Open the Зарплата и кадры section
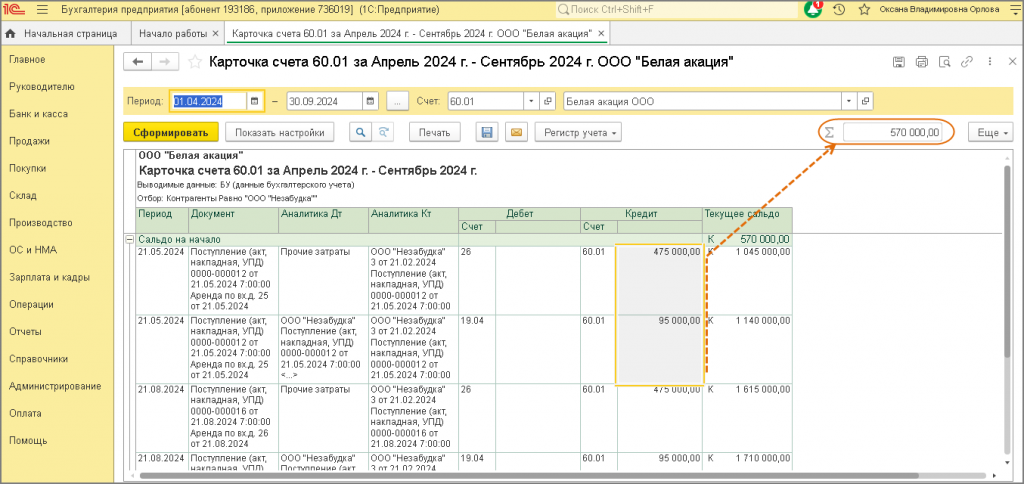The width and height of the screenshot is (1024, 484). coord(50,277)
